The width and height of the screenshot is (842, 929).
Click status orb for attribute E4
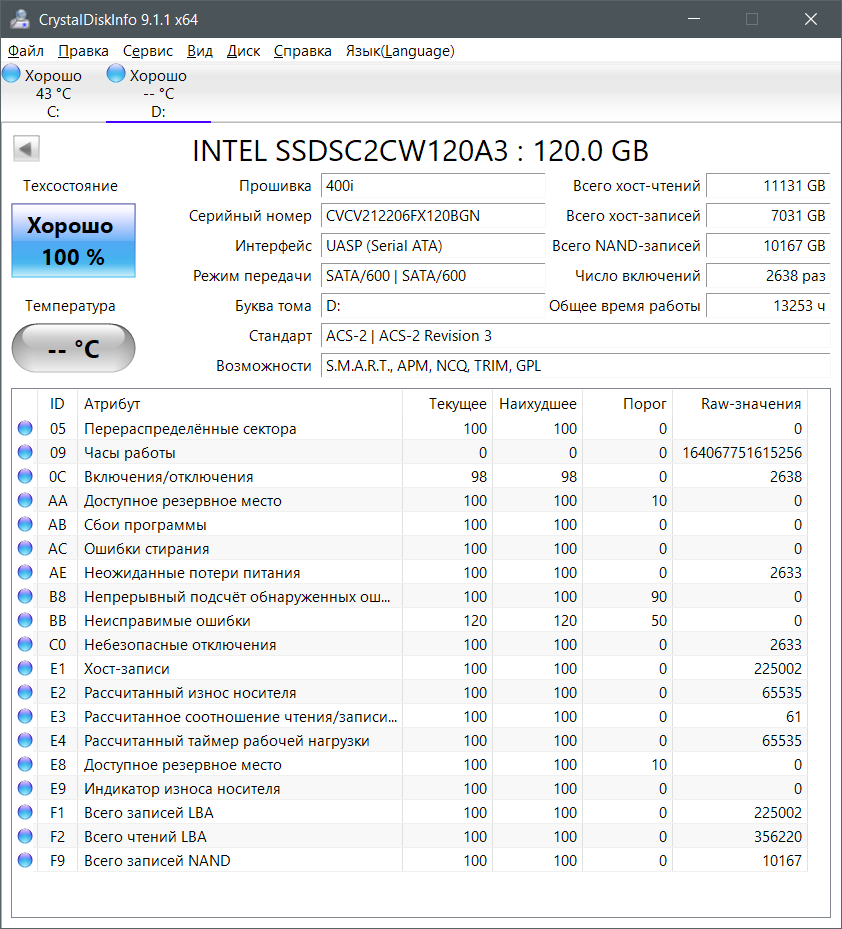[x=25, y=741]
